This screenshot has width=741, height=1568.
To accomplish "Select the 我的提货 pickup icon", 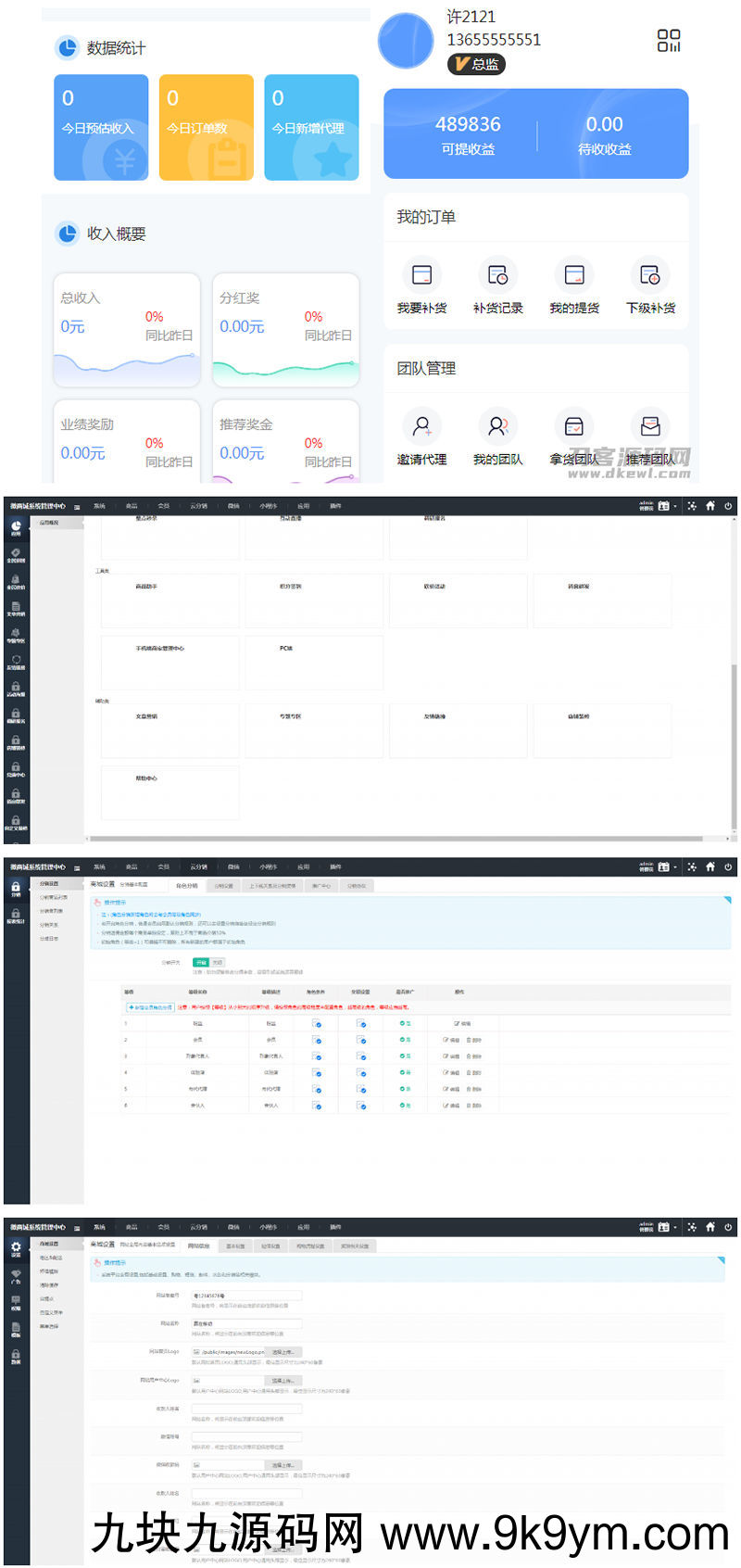I will tap(574, 275).
